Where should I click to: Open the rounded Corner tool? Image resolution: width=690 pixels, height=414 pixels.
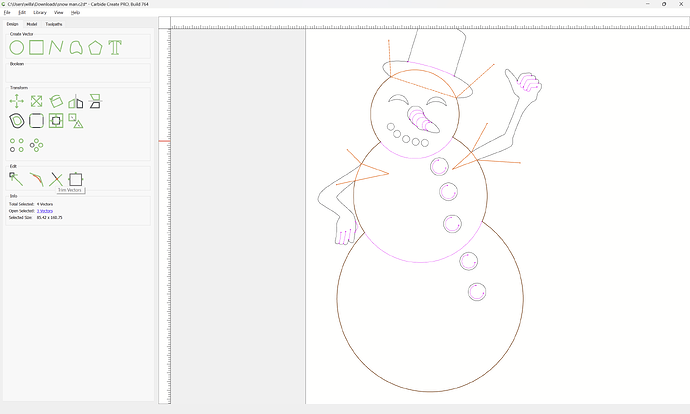point(37,121)
